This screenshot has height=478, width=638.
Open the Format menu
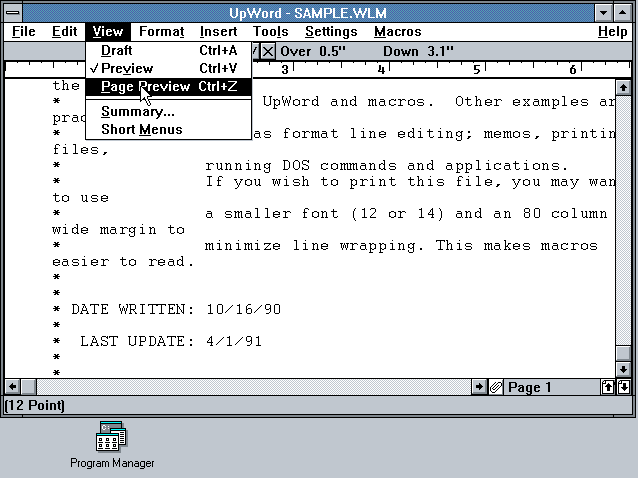[162, 32]
